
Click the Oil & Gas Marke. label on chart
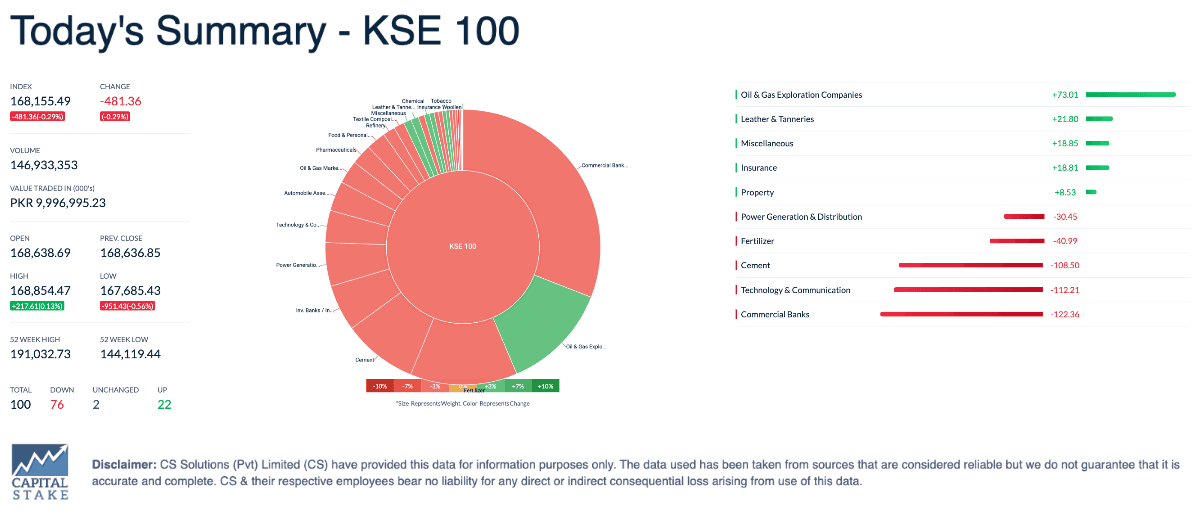[321, 168]
